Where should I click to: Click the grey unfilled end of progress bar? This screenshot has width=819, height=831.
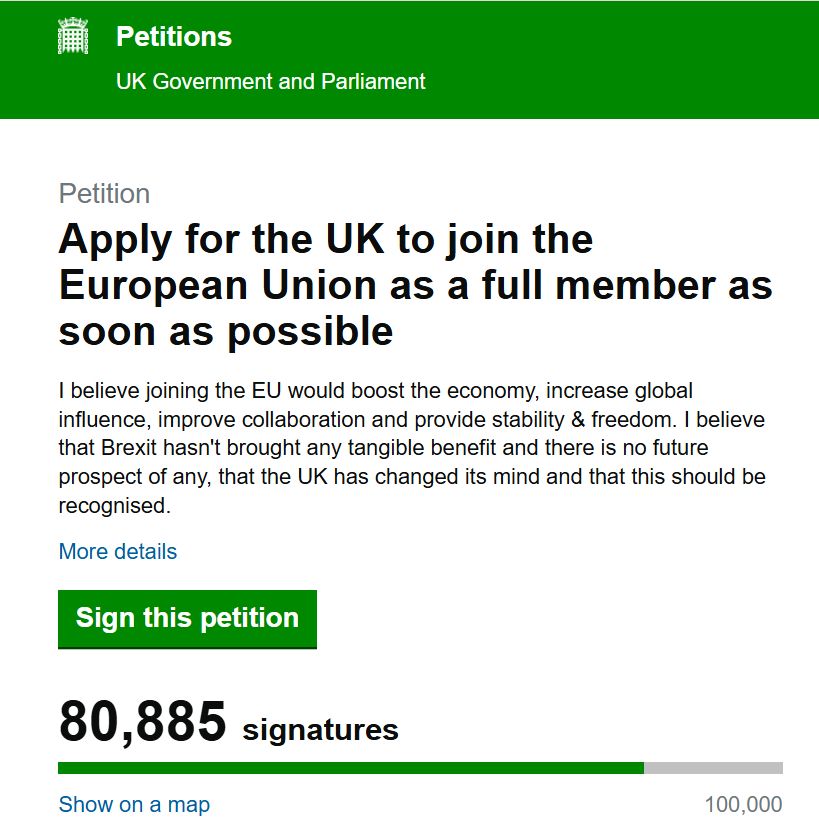714,768
